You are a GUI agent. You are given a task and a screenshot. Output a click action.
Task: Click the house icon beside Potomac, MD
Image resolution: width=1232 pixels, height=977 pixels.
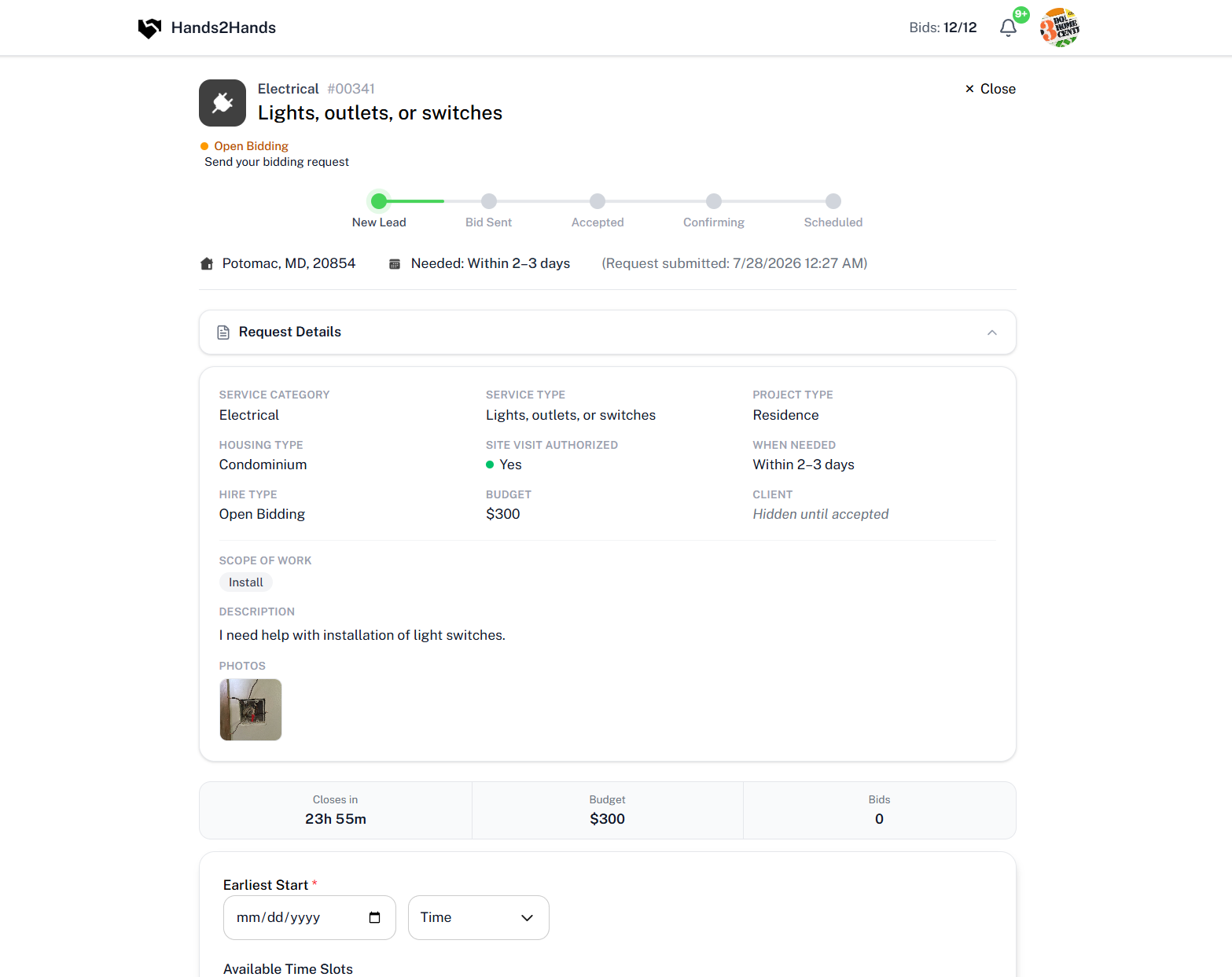tap(207, 264)
